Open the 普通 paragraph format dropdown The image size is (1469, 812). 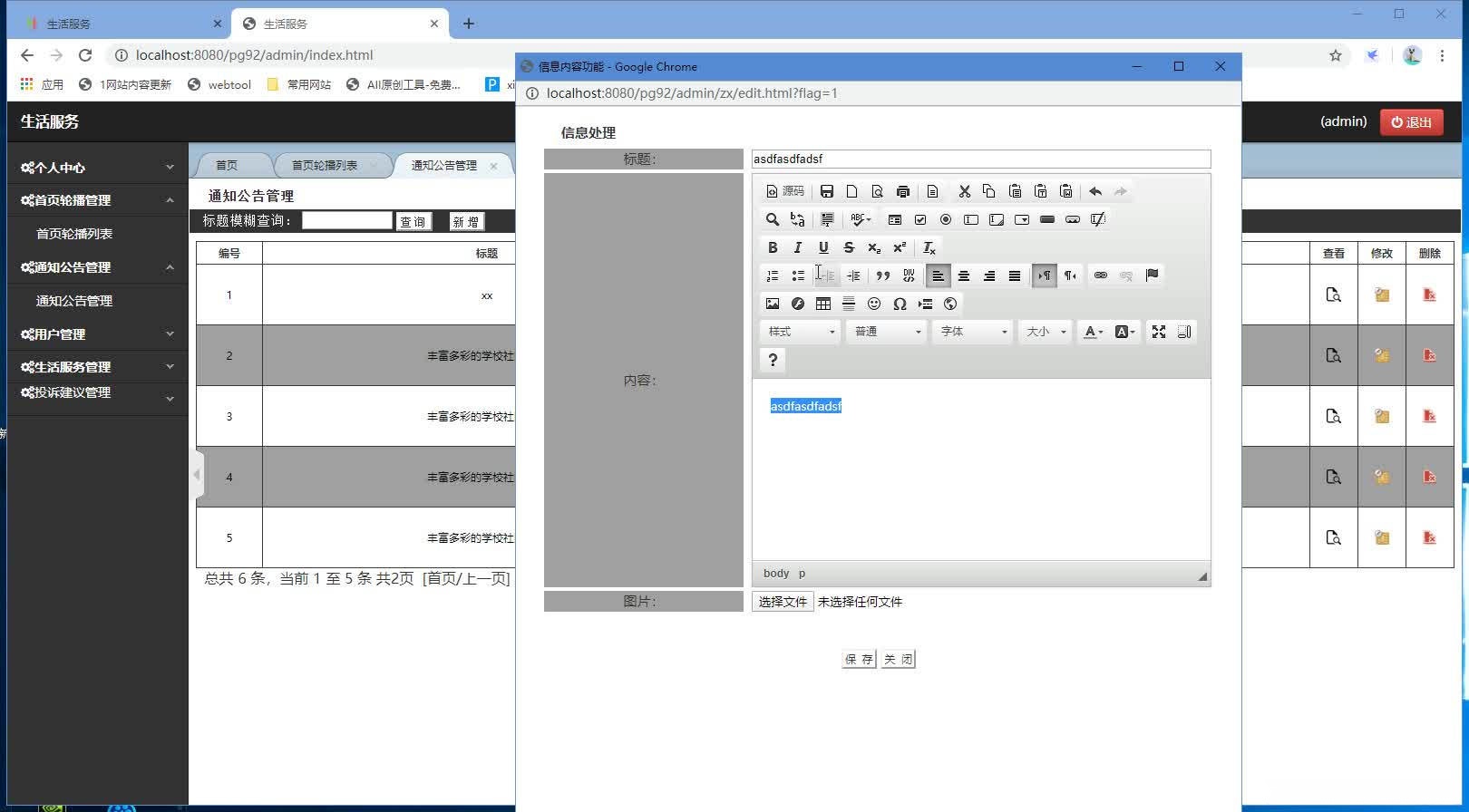[886, 332]
